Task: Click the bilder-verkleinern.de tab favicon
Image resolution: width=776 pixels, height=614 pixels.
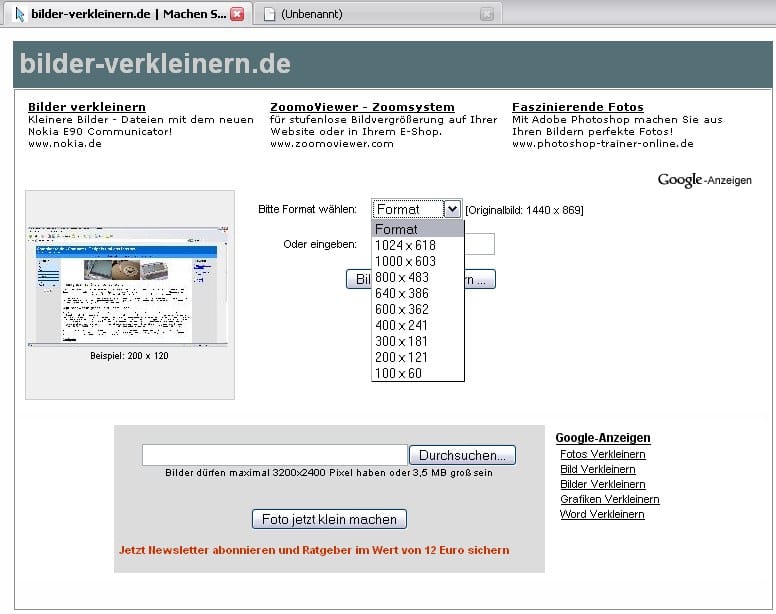Action: coord(19,14)
